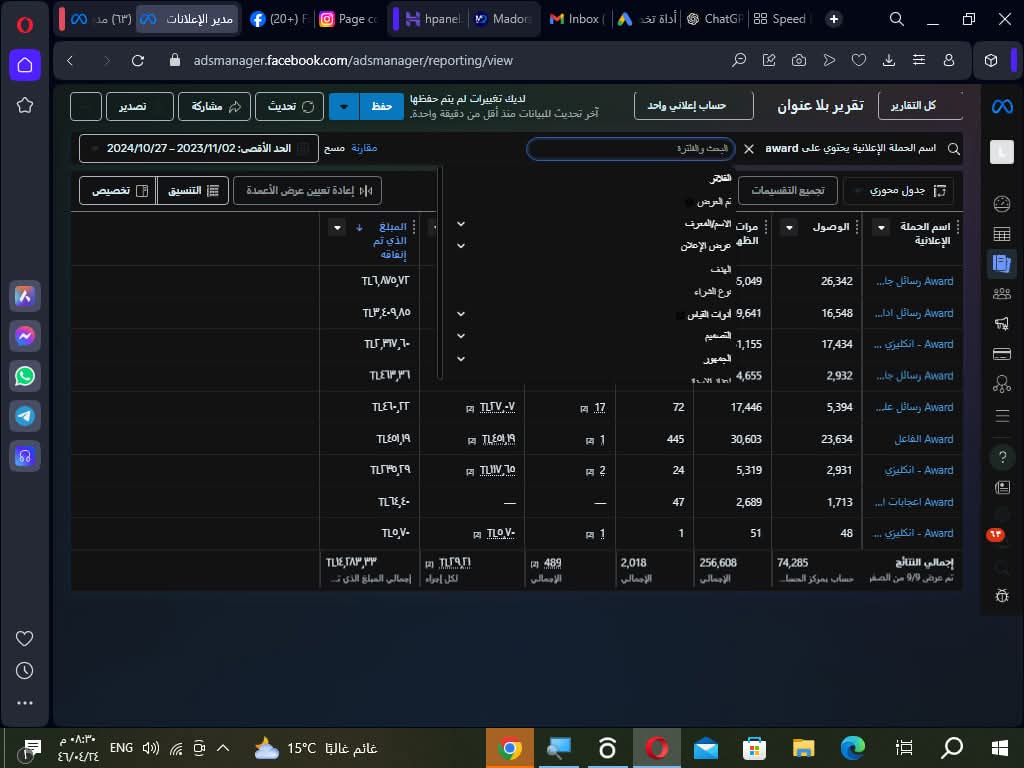Open File Explorer from Windows taskbar

(803, 748)
